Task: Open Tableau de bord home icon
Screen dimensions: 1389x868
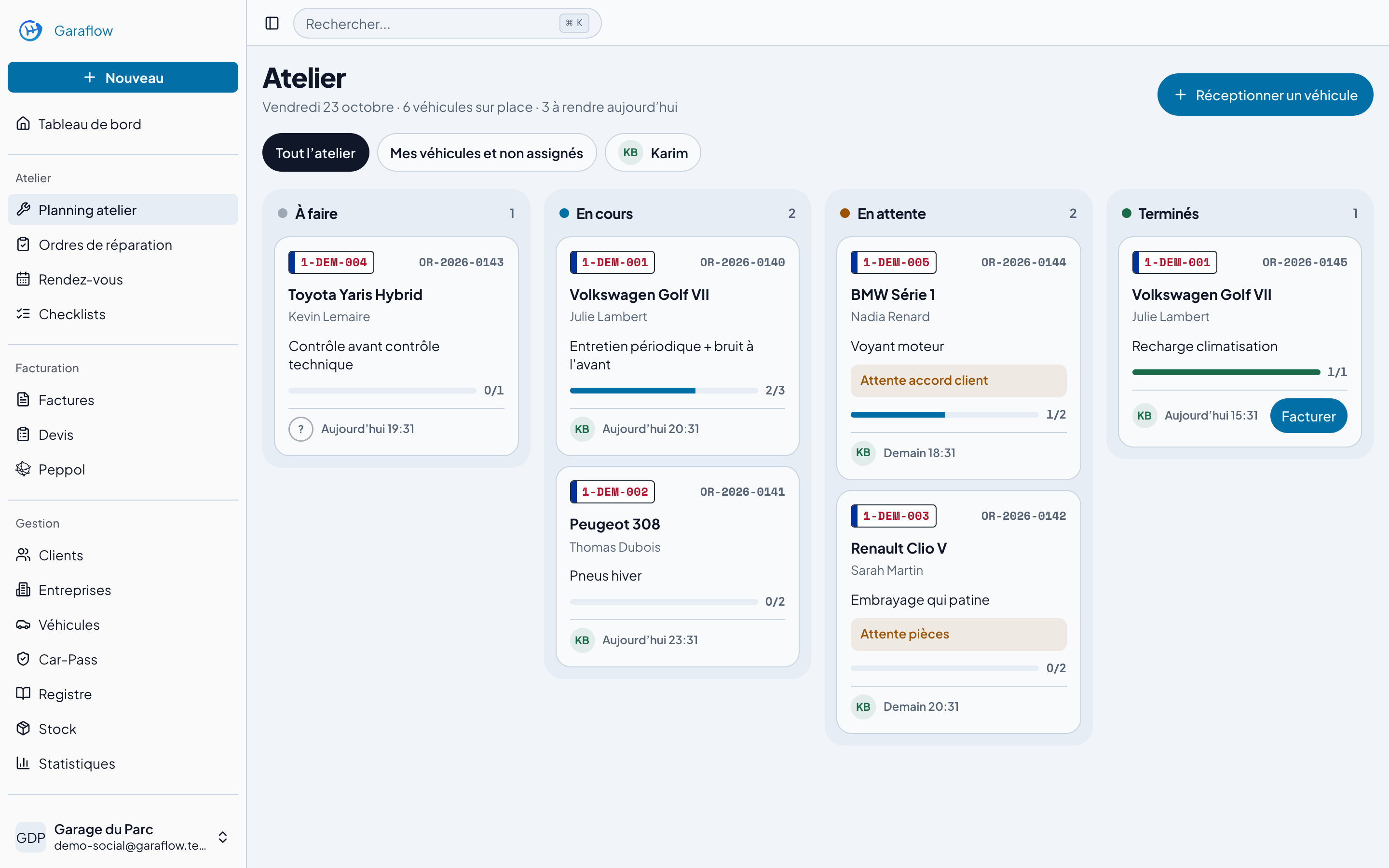Action: [23, 123]
